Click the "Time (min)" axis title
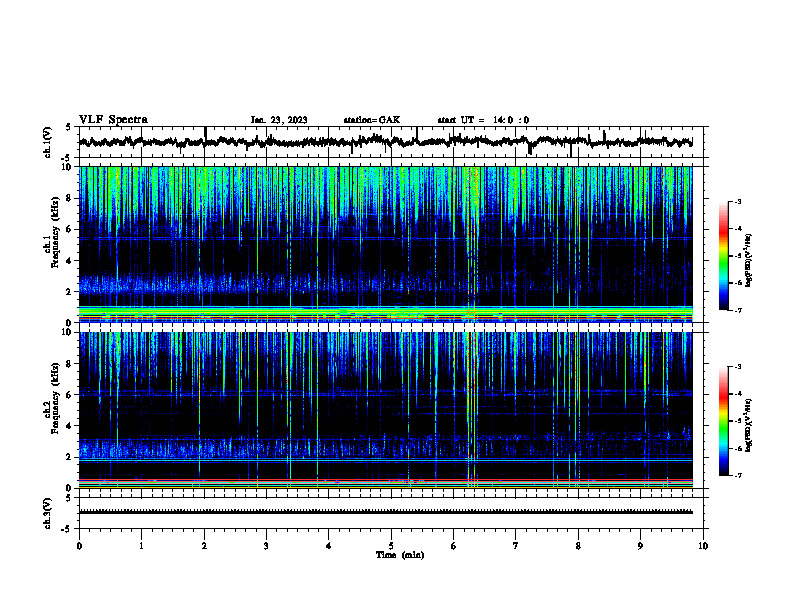Screen dimensions: 792x612 400,555
